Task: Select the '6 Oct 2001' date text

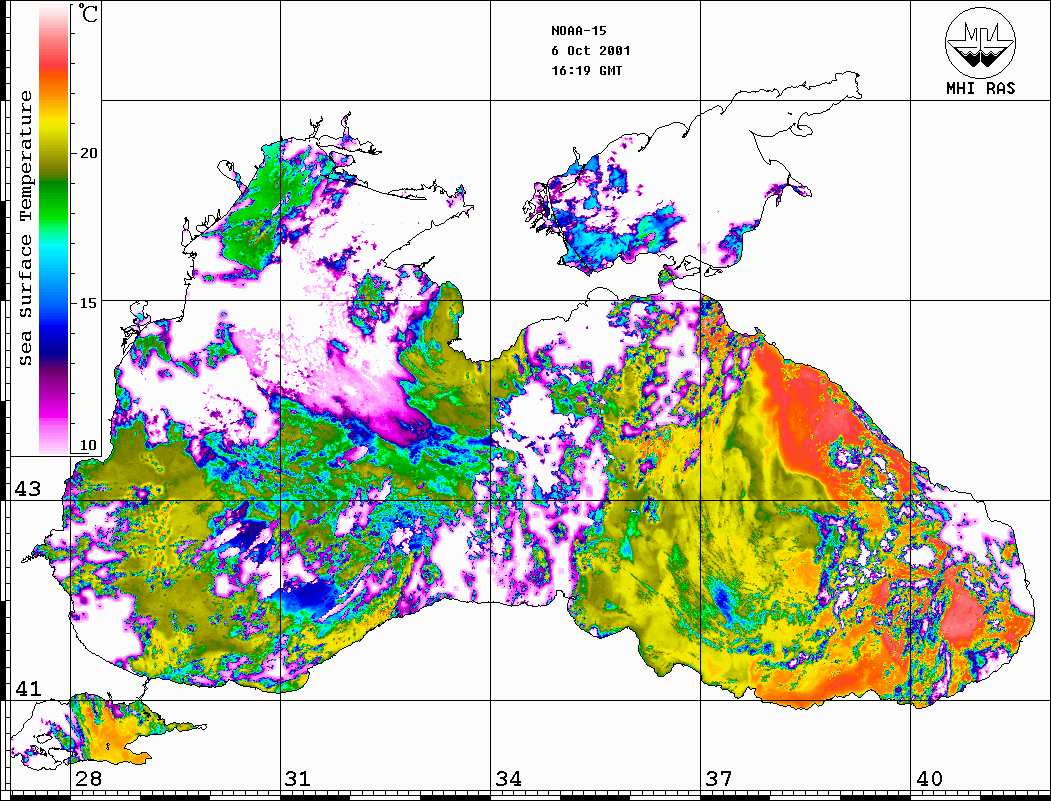Action: point(591,51)
